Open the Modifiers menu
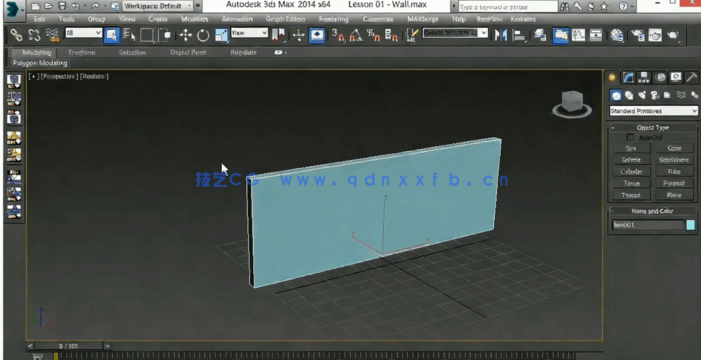 194,19
